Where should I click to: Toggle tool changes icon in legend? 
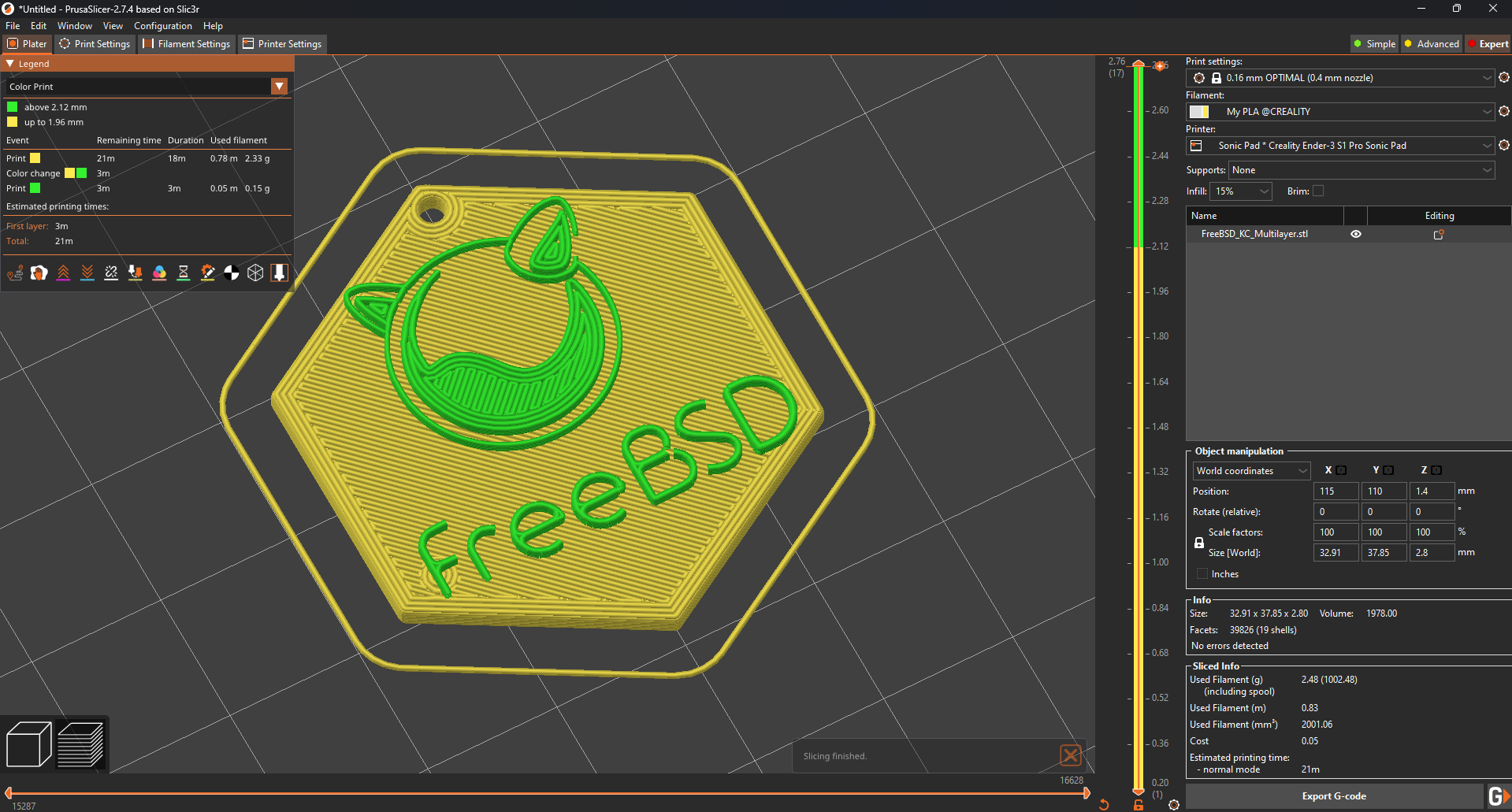click(x=136, y=273)
